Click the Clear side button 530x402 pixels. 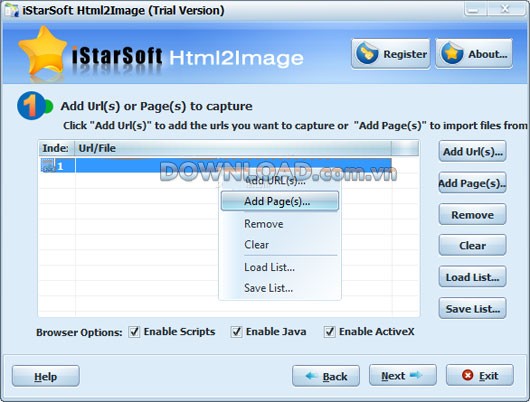point(472,245)
